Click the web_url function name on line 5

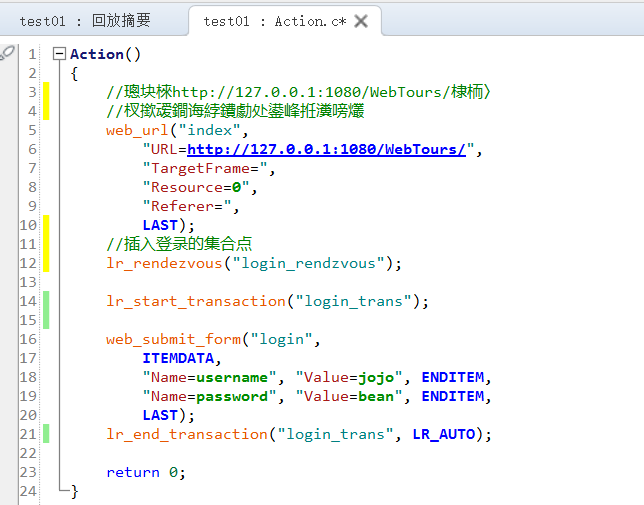[137, 130]
